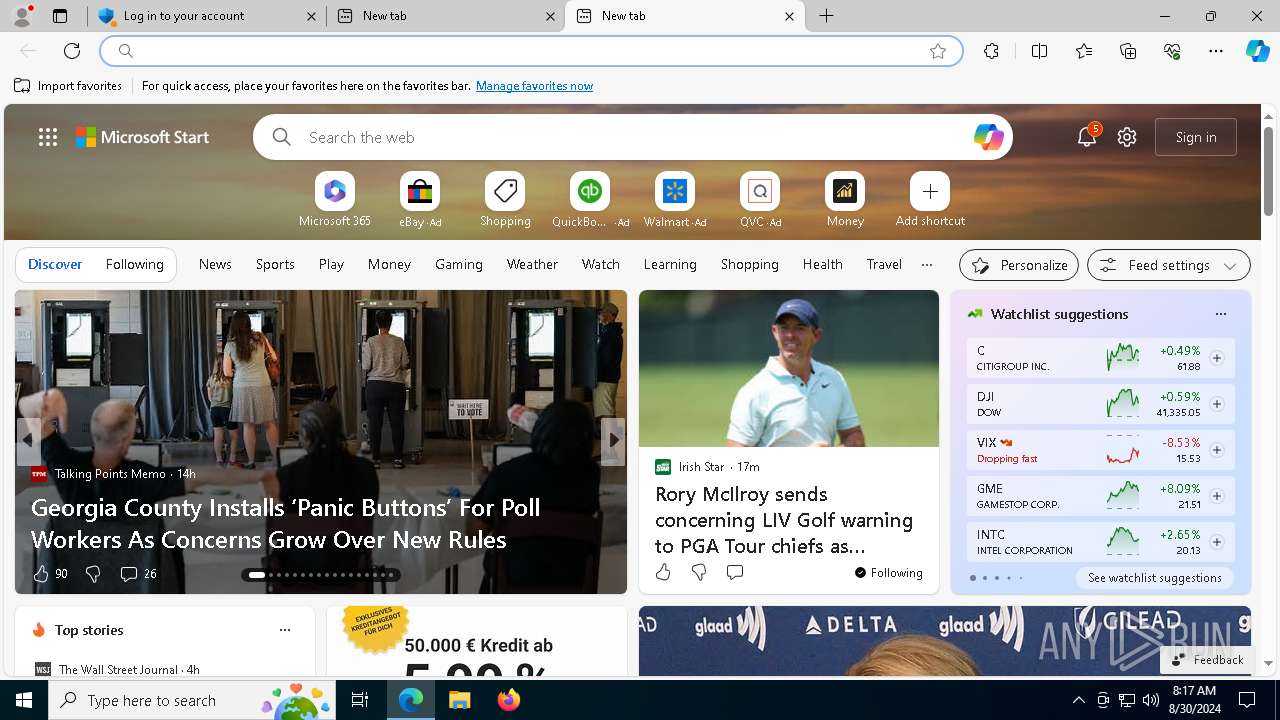Dislike the Georgia County story
This screenshot has width=1280, height=720.
[93, 574]
